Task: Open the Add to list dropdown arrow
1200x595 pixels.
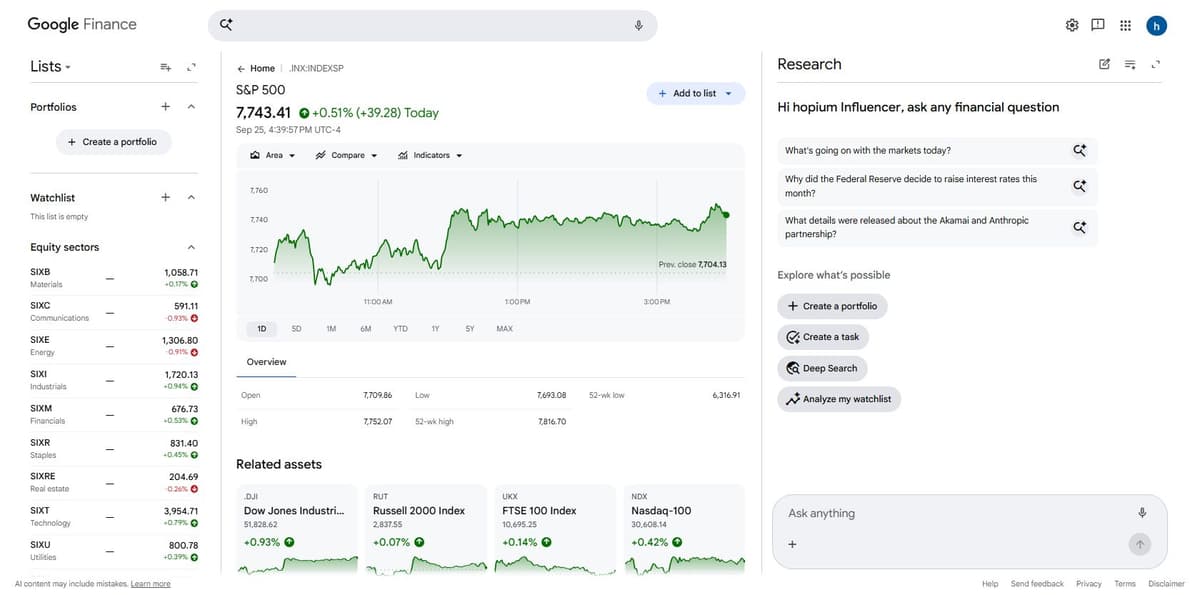Action: pos(728,93)
